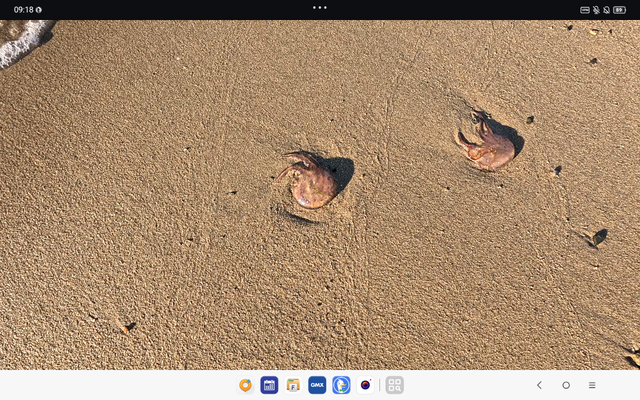Tap the keyboard status icon in the status bar
640x400 pixels.
coord(585,10)
